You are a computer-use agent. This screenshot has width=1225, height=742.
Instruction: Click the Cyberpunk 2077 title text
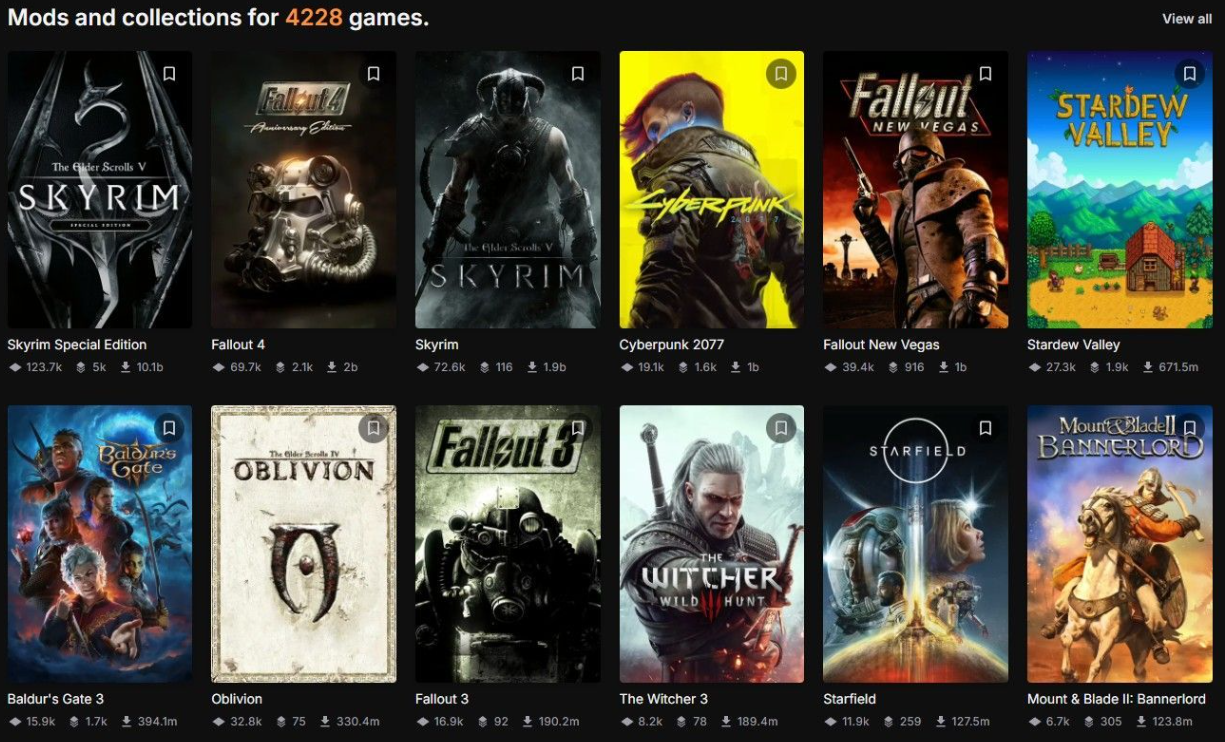(x=671, y=345)
